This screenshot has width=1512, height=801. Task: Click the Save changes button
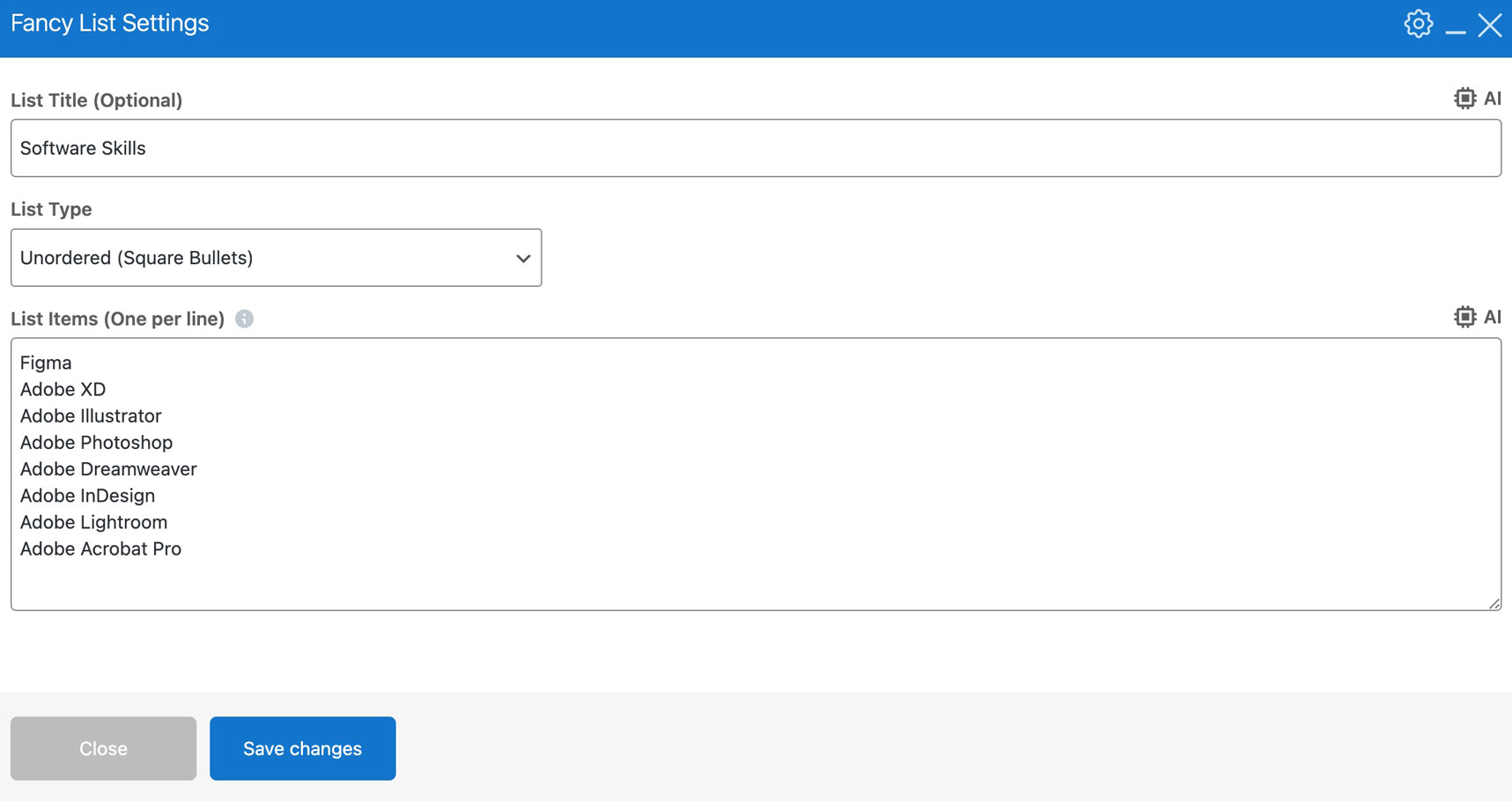point(302,748)
